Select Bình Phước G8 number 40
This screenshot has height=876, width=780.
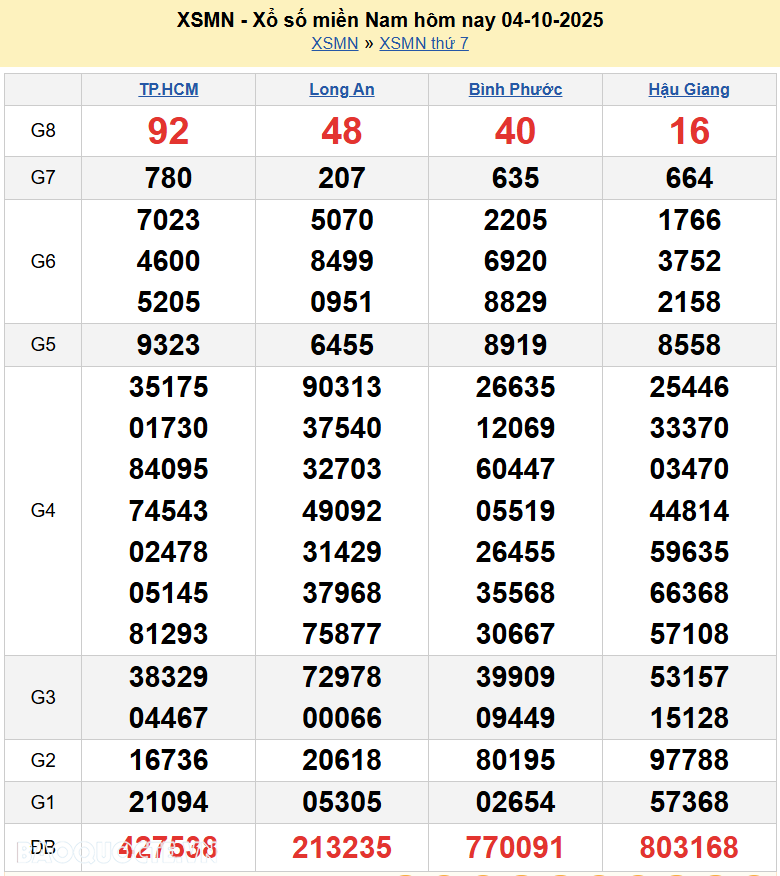(x=515, y=131)
